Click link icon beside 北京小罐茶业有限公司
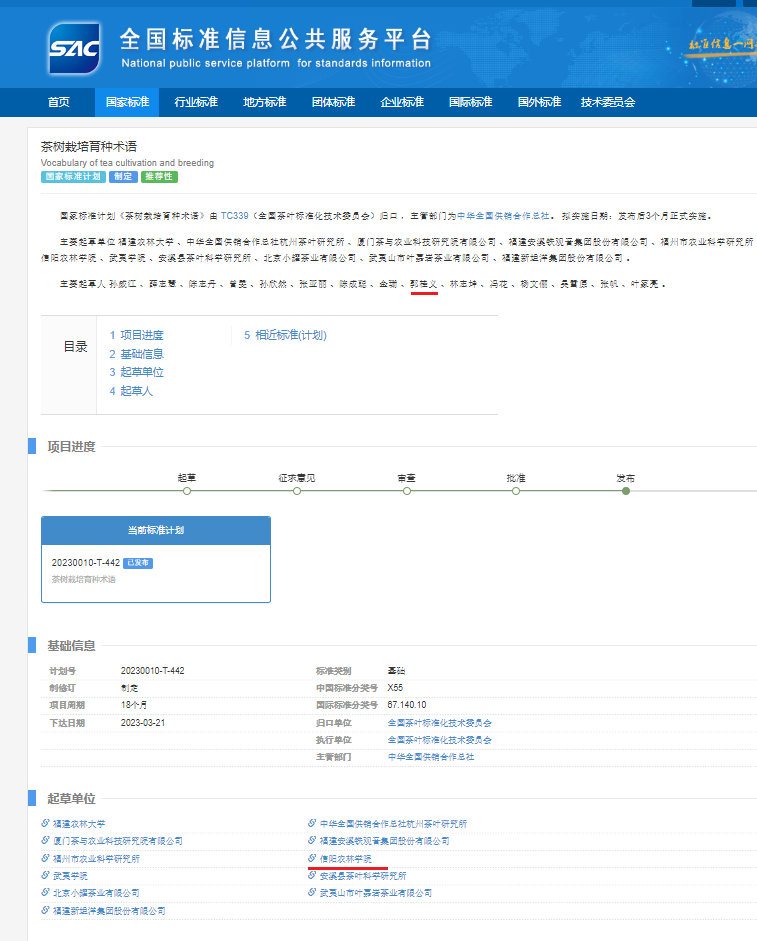This screenshot has width=757, height=941. coord(46,892)
